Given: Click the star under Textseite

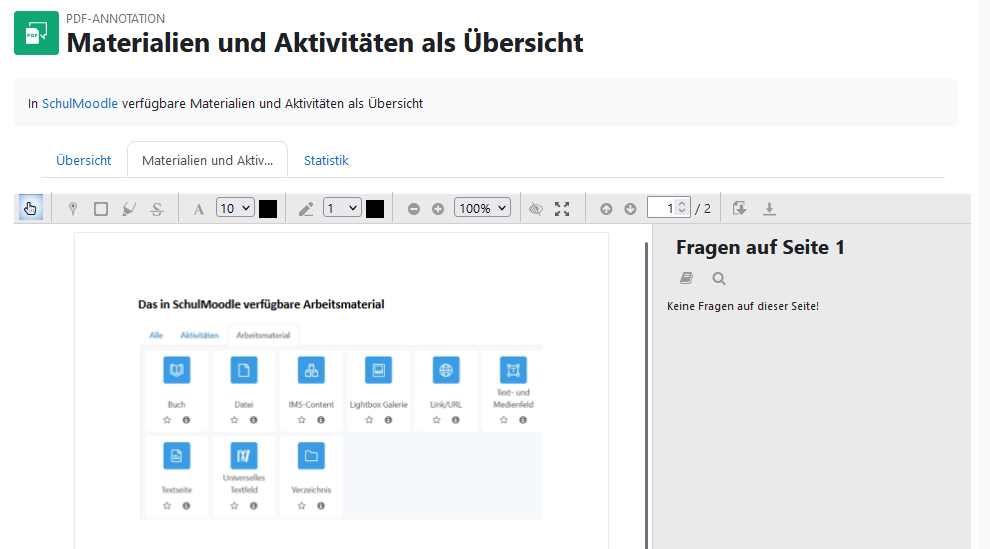Looking at the screenshot, I should click(x=167, y=505).
